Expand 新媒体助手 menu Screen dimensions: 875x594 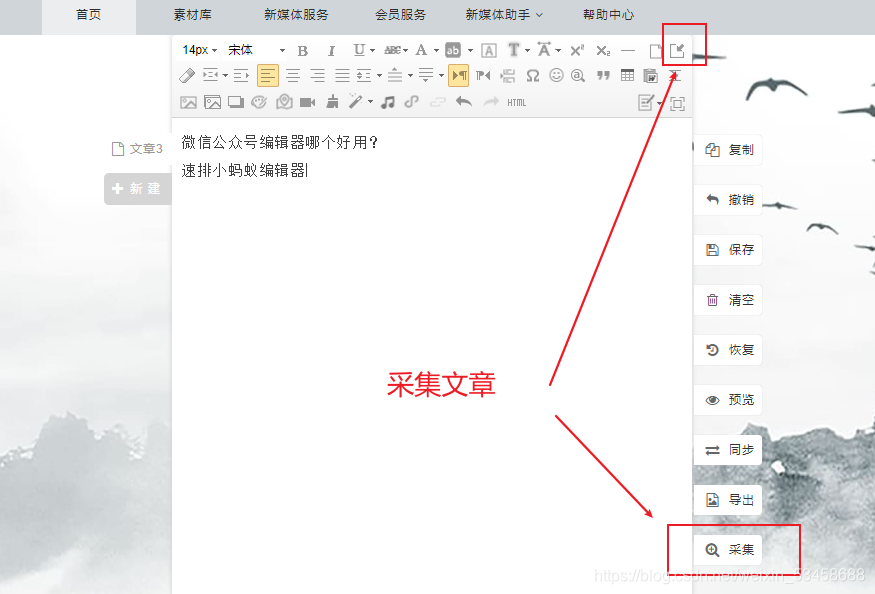504,15
